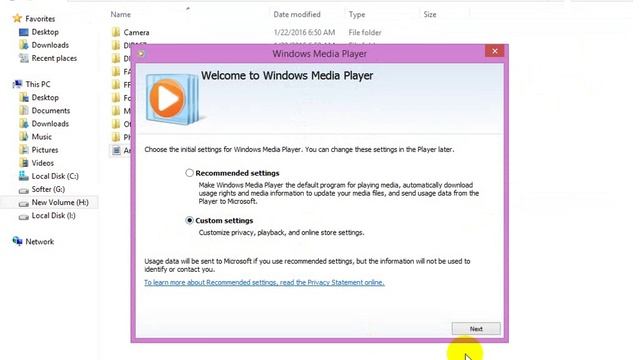This screenshot has width=640, height=360.
Task: Open the Privacy Statement online link
Action: pos(264,282)
